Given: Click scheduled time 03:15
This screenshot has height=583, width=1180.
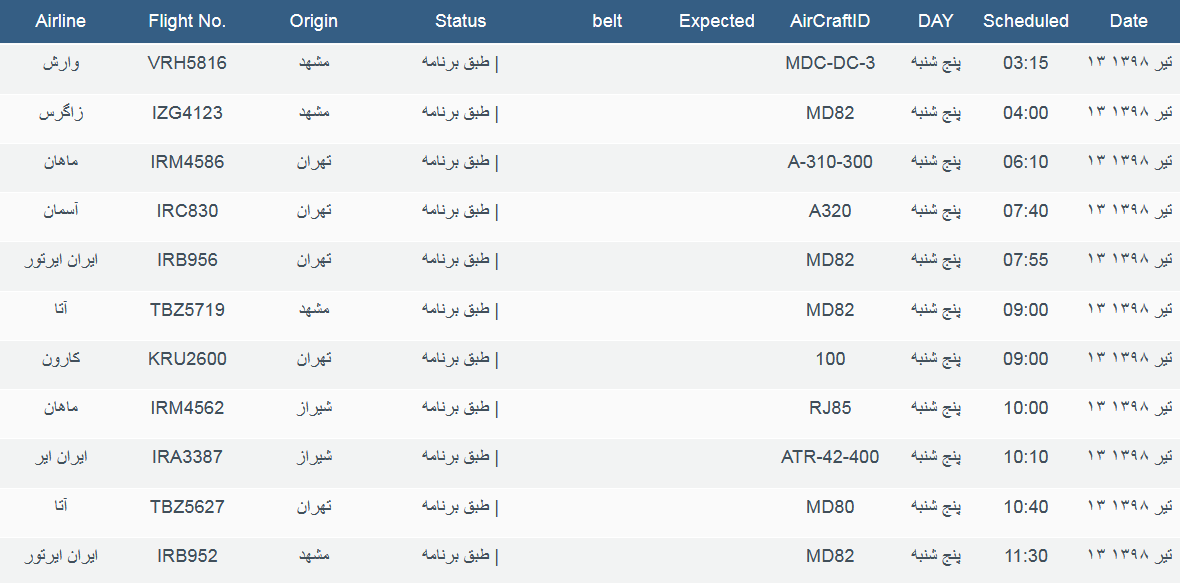Looking at the screenshot, I should click(x=1026, y=63).
